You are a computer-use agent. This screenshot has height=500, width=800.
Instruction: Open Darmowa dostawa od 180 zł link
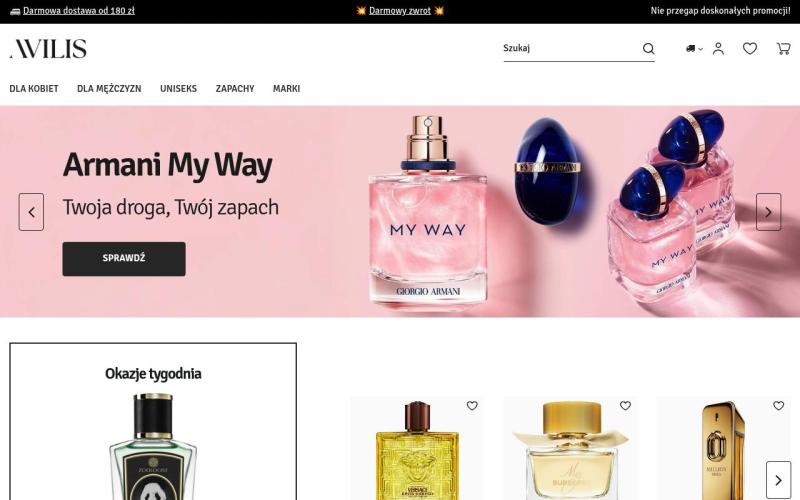(x=79, y=11)
